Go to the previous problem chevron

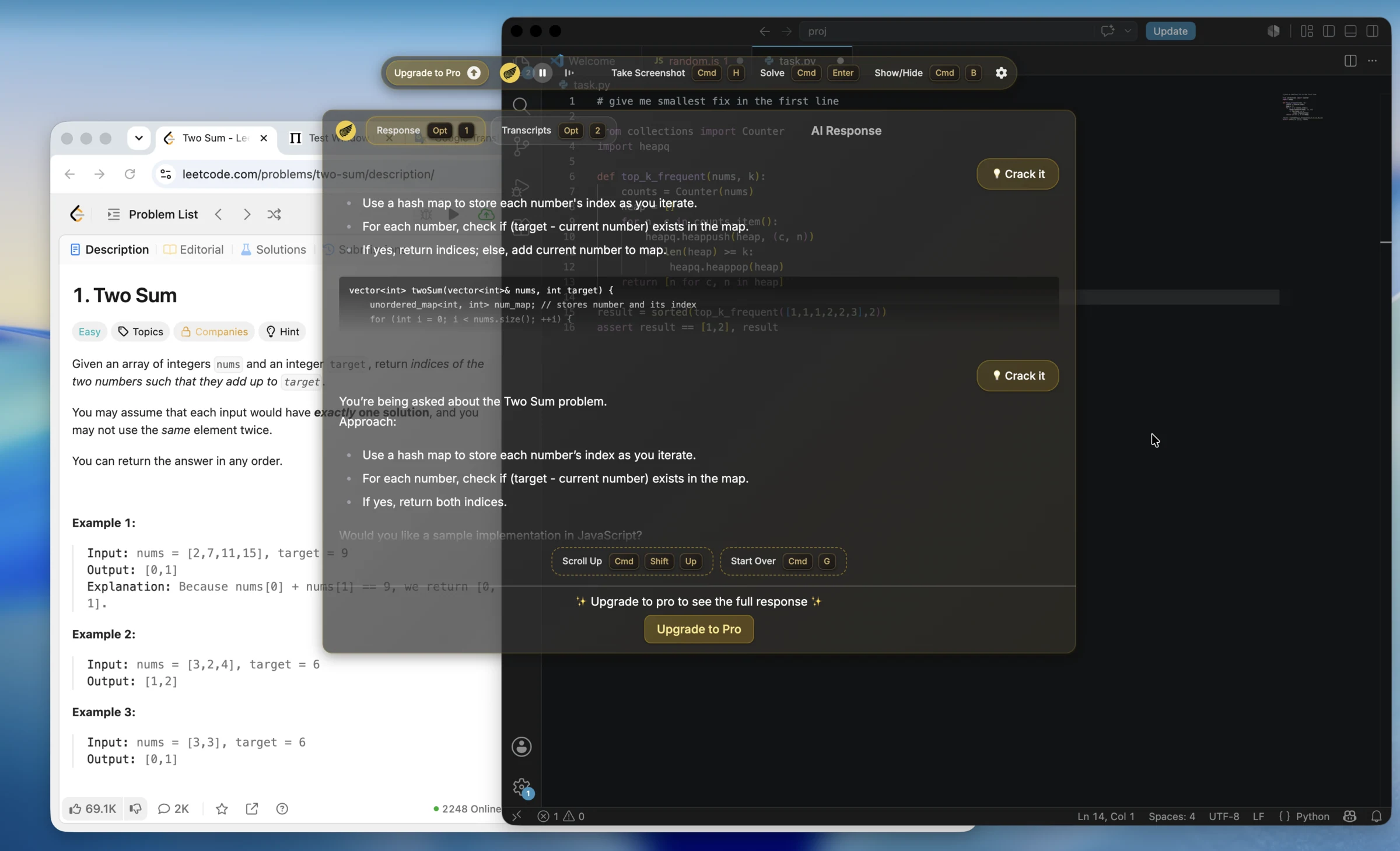[x=219, y=214]
